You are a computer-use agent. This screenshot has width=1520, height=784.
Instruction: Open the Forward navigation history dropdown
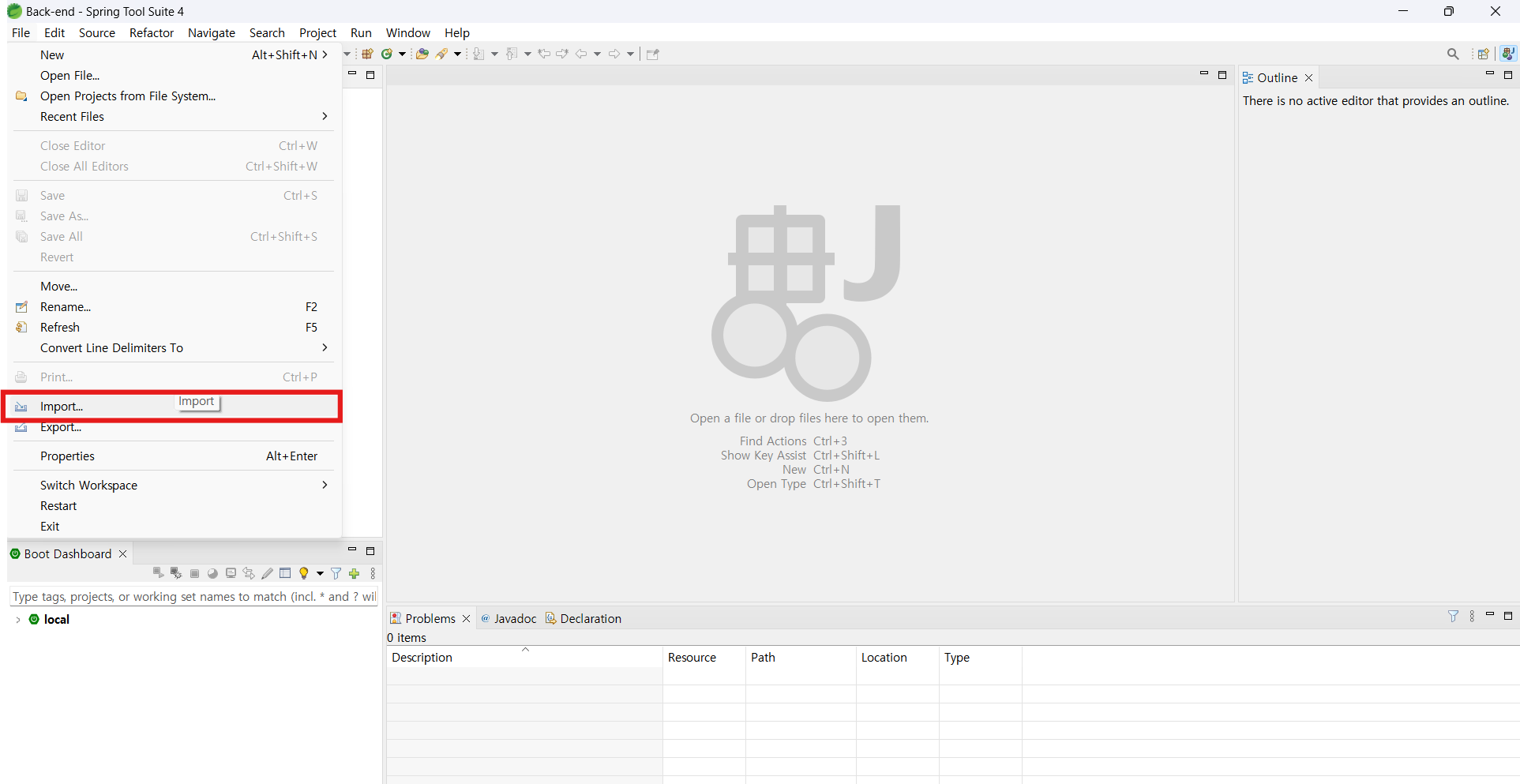pyautogui.click(x=630, y=54)
